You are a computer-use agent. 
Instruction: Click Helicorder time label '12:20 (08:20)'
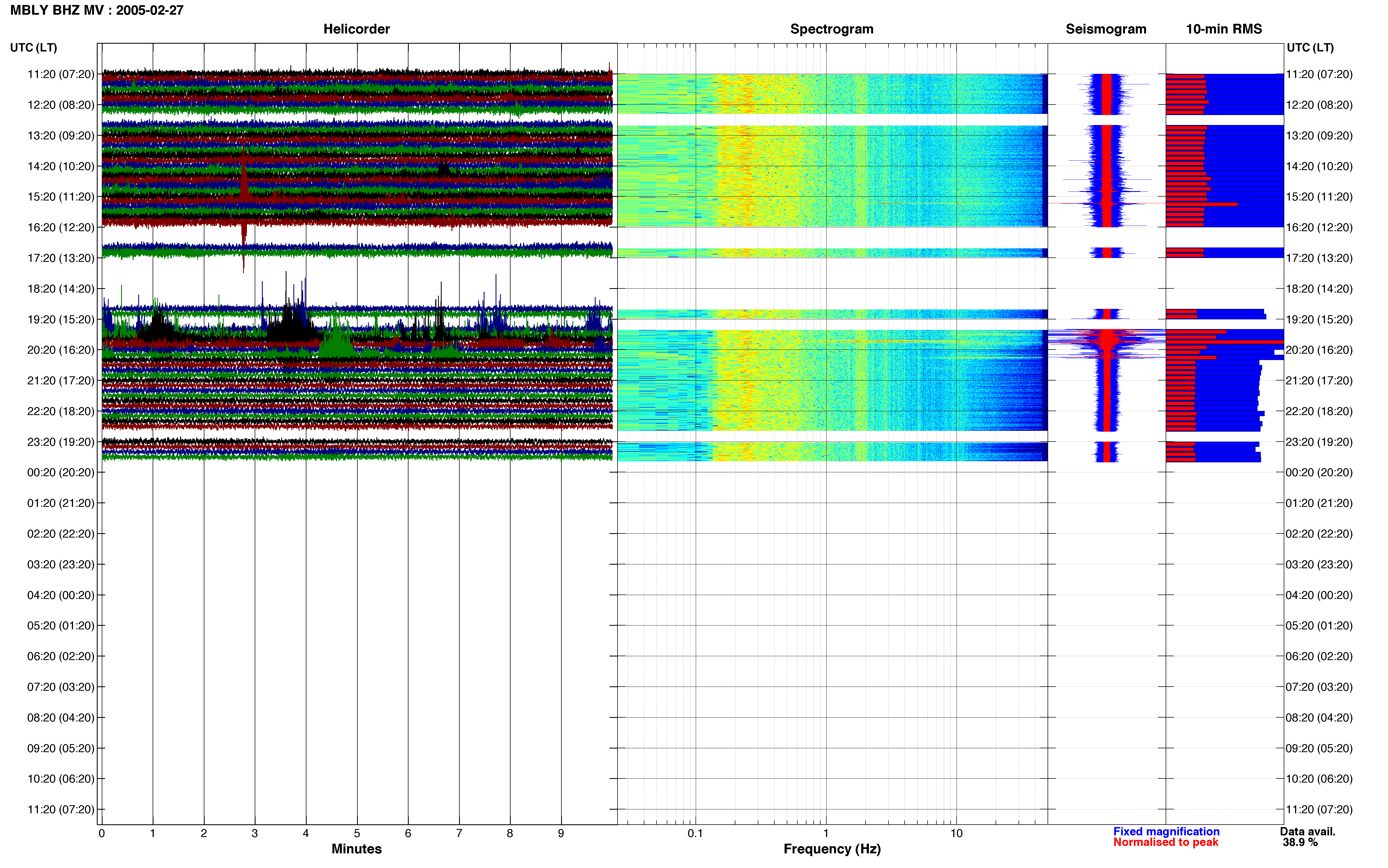pyautogui.click(x=61, y=105)
